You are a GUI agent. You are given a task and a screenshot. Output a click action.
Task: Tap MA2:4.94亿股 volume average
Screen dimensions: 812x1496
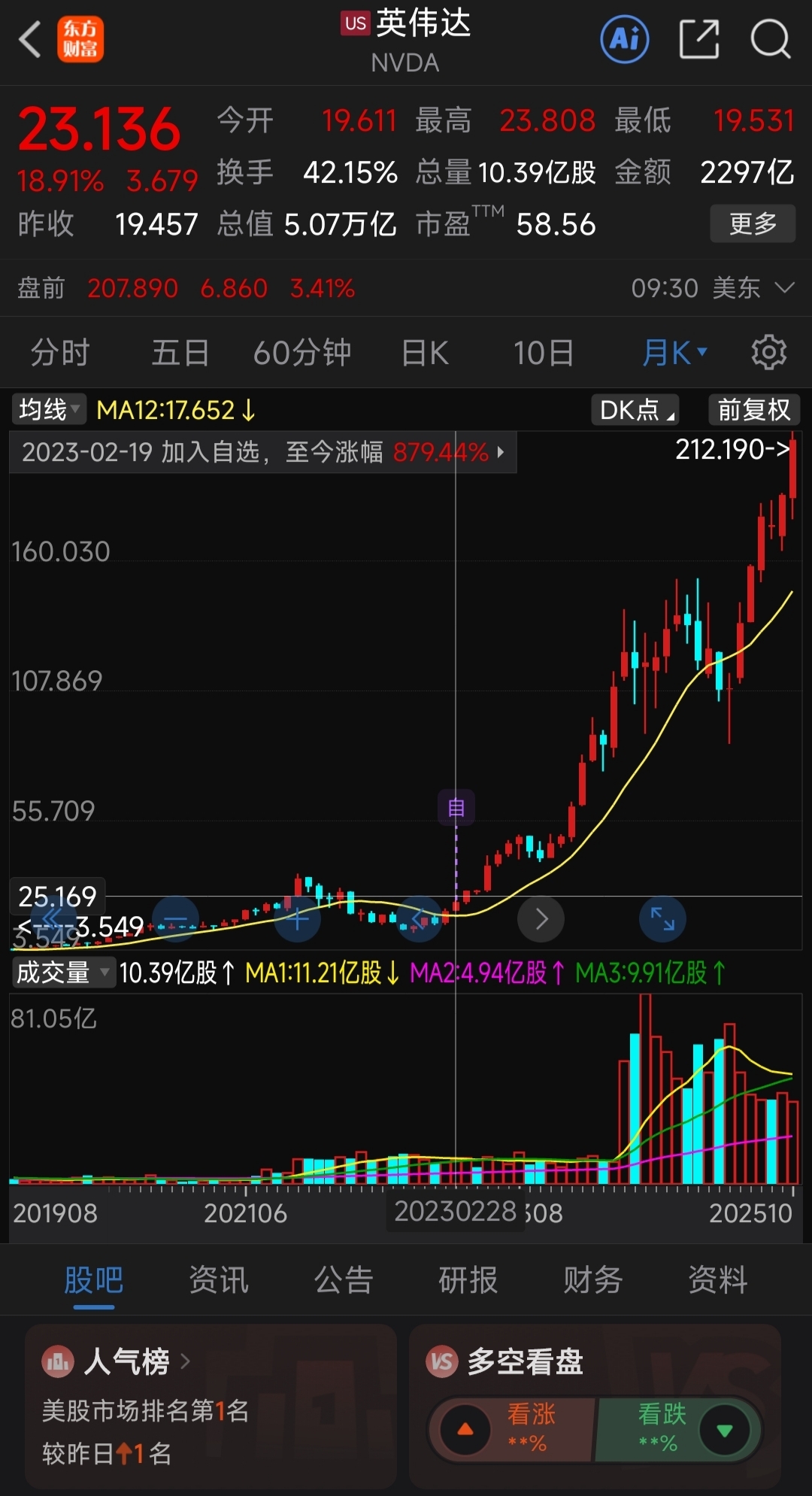tap(487, 973)
